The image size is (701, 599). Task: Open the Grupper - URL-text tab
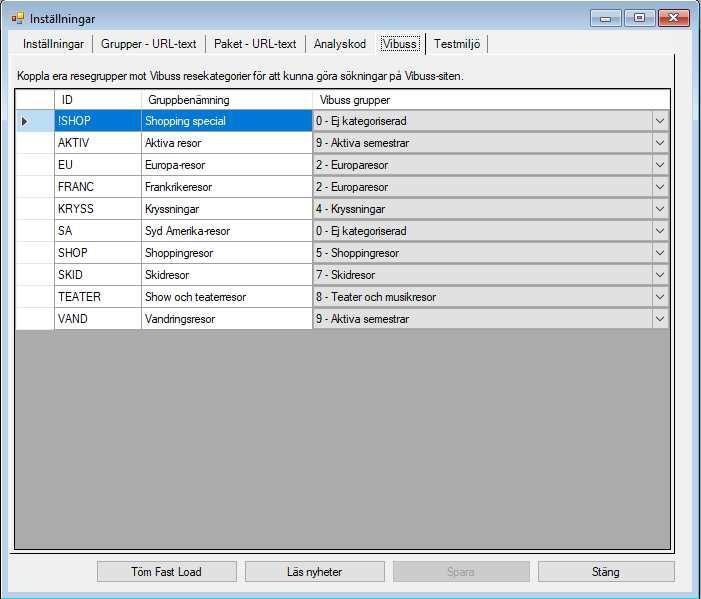pyautogui.click(x=148, y=44)
